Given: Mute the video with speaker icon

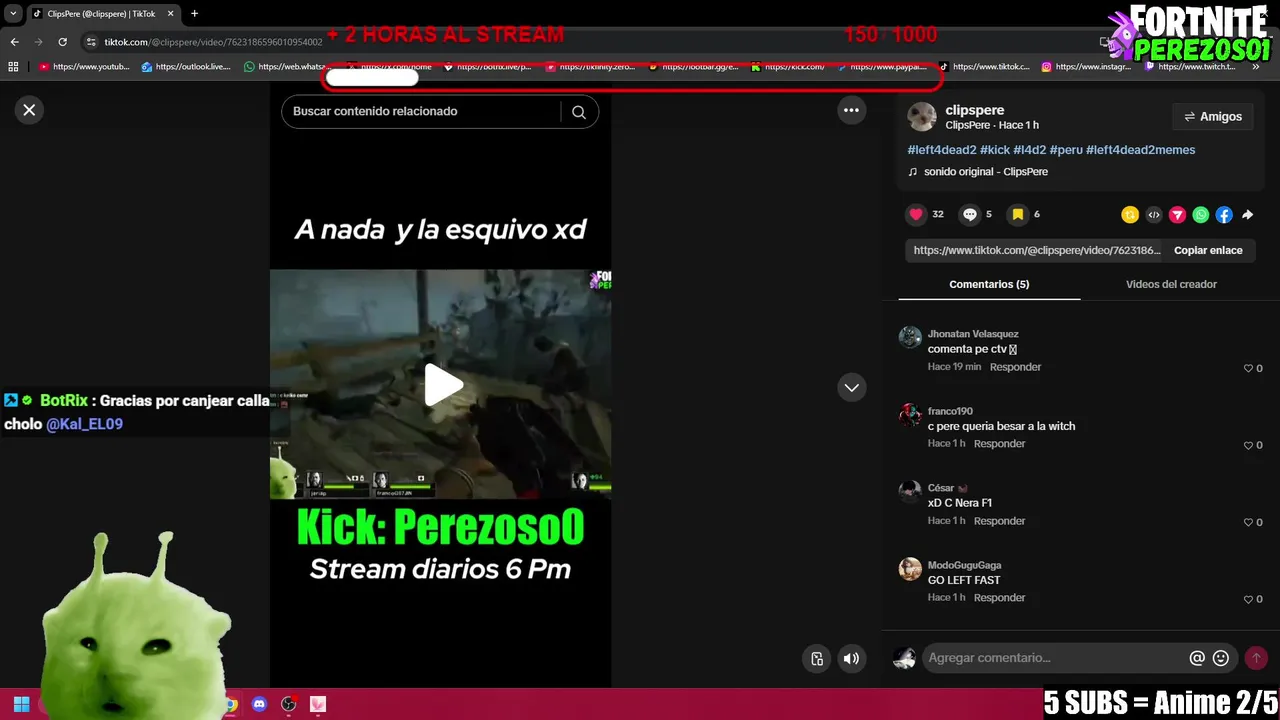Looking at the screenshot, I should tap(851, 658).
